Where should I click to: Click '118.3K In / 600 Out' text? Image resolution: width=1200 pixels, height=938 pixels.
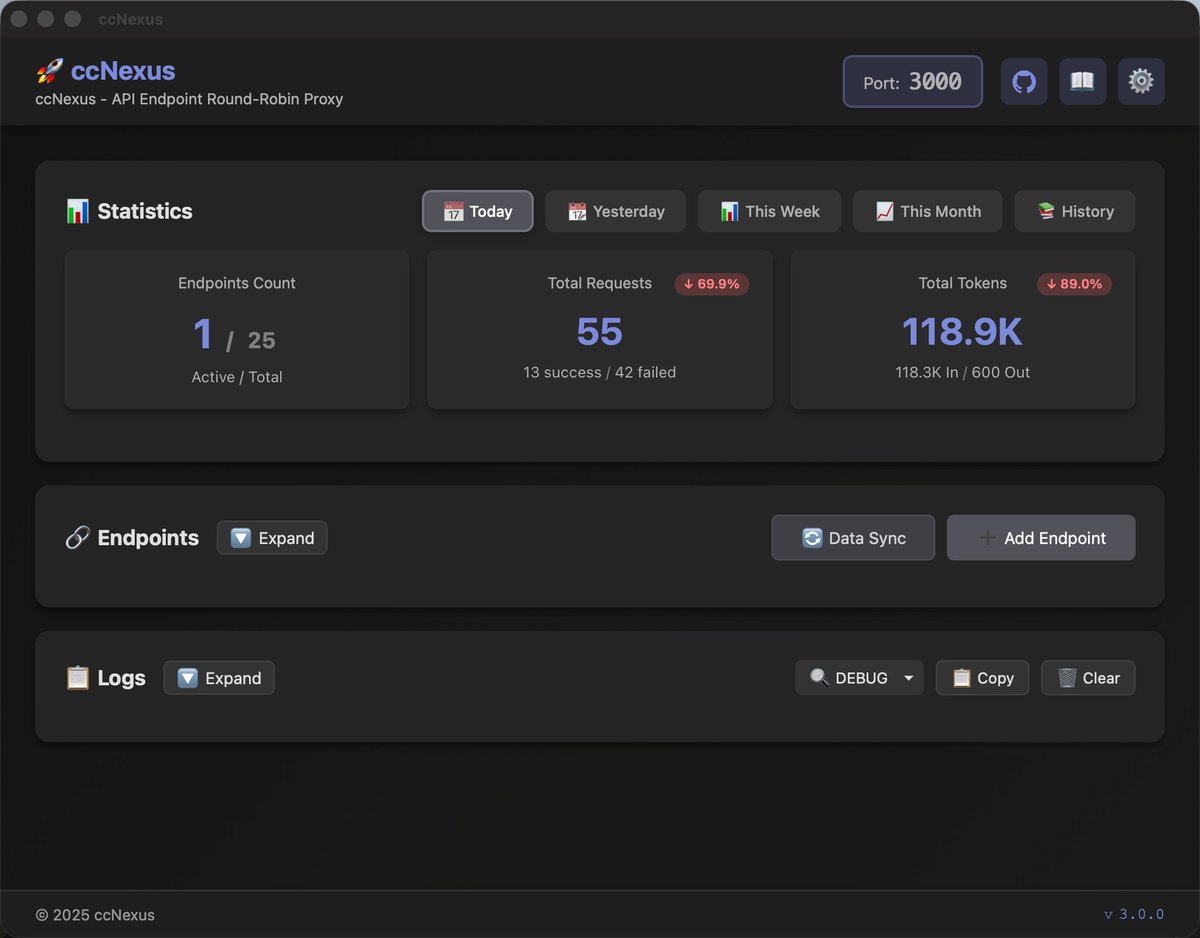(x=963, y=372)
